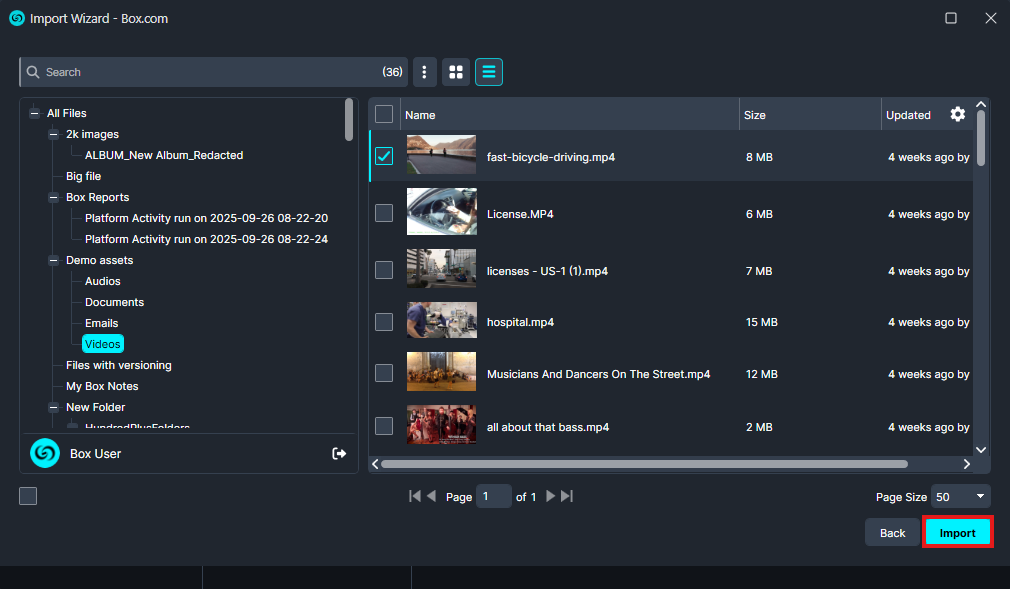
Task: Check the License.MP4 file checkbox
Action: tap(384, 213)
